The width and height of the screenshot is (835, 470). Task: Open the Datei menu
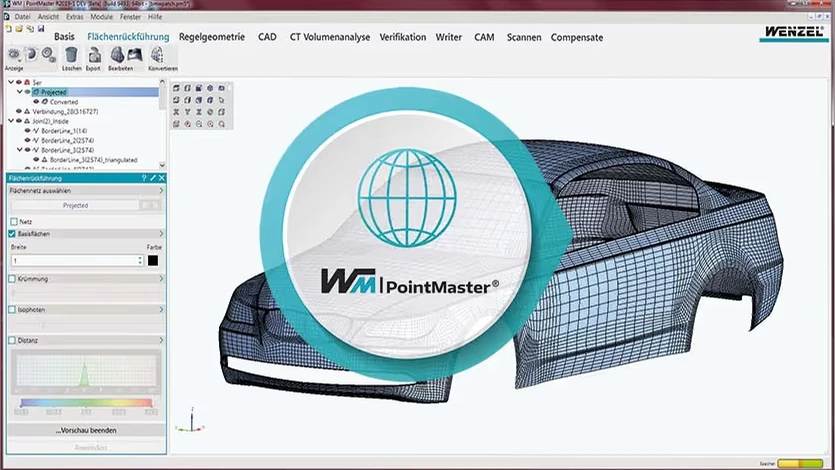click(22, 17)
